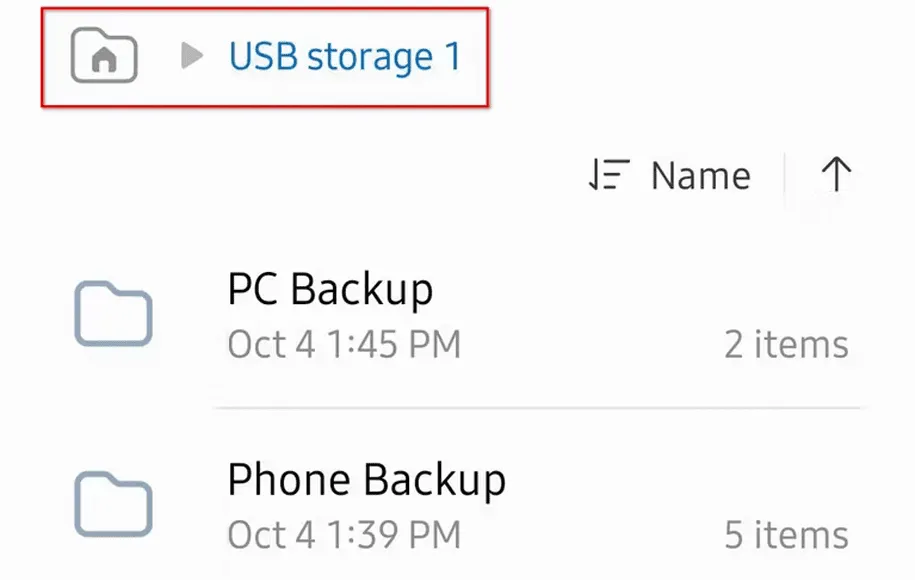Click the gray breadcrumb separator triangle
915x580 pixels.
(x=192, y=57)
